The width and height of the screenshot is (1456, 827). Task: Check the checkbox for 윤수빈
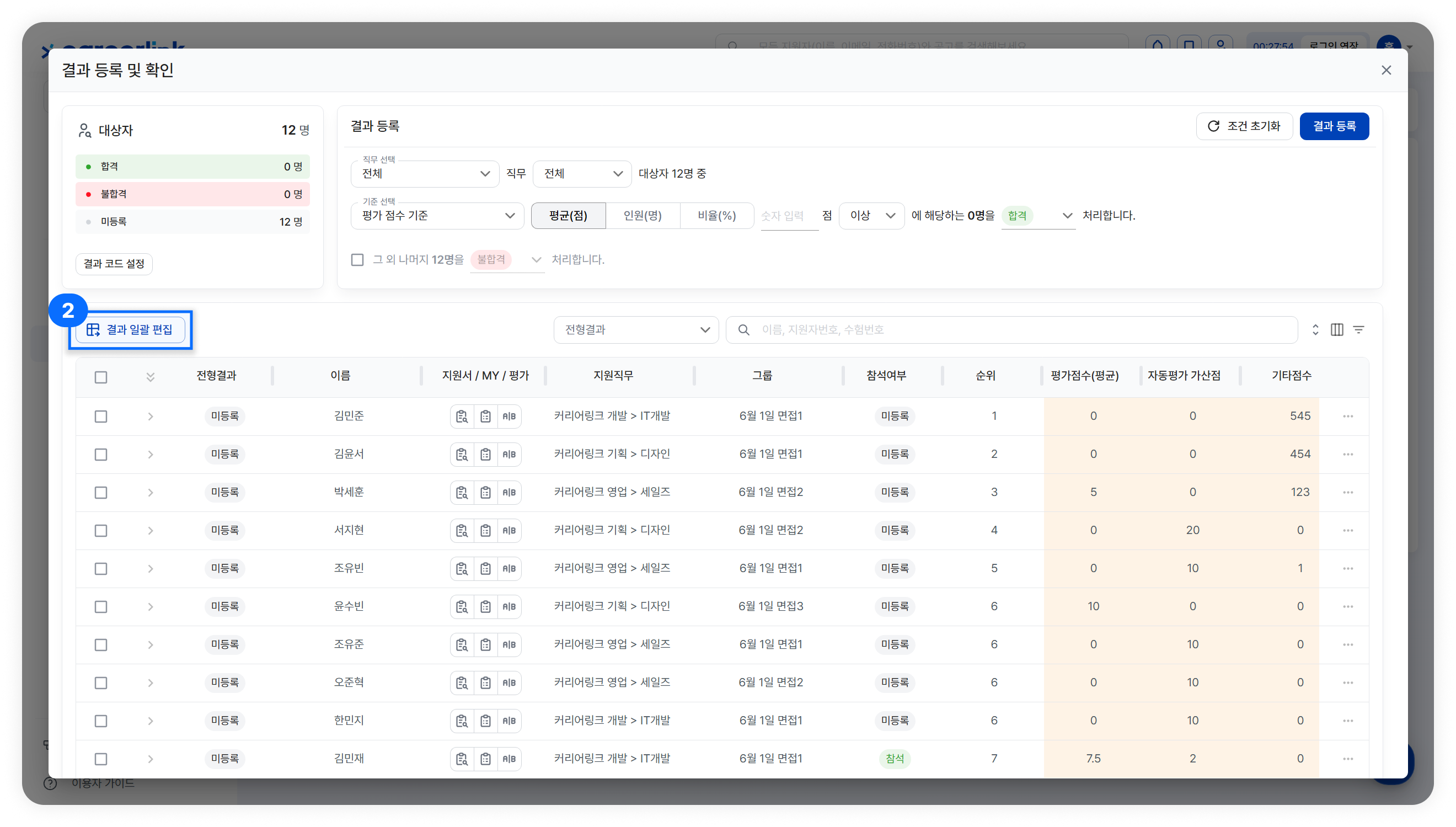(101, 607)
